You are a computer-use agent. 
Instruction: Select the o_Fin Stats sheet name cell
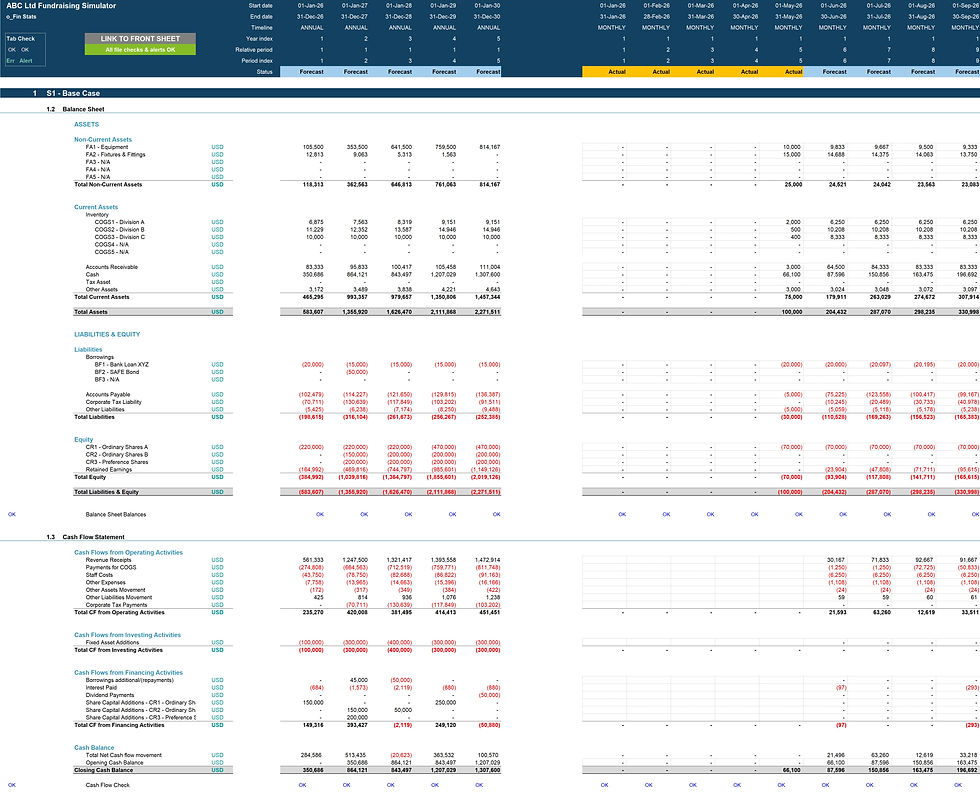tap(21, 17)
